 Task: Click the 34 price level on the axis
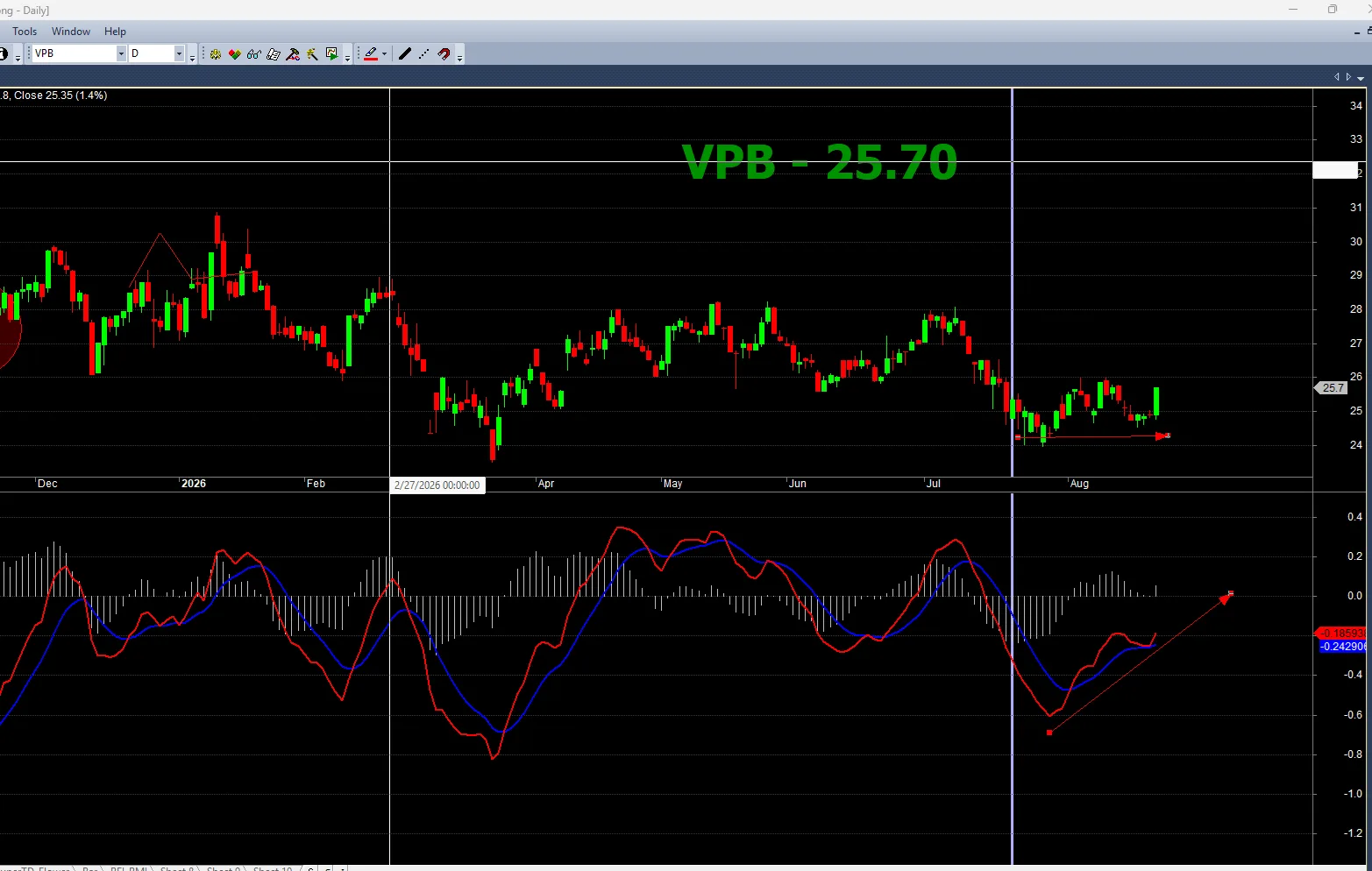[1356, 106]
